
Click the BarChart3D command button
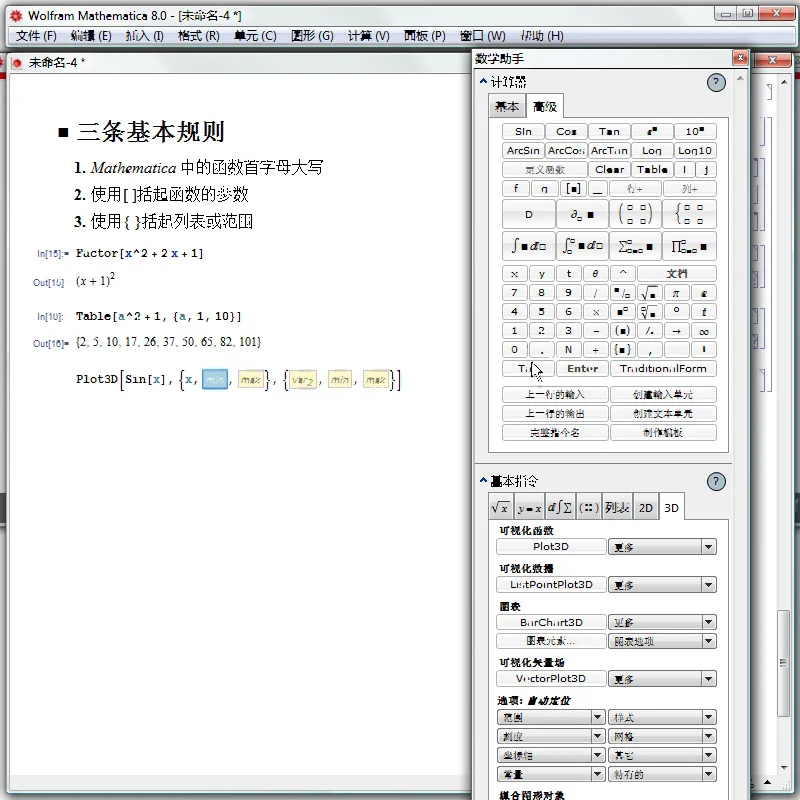(551, 622)
